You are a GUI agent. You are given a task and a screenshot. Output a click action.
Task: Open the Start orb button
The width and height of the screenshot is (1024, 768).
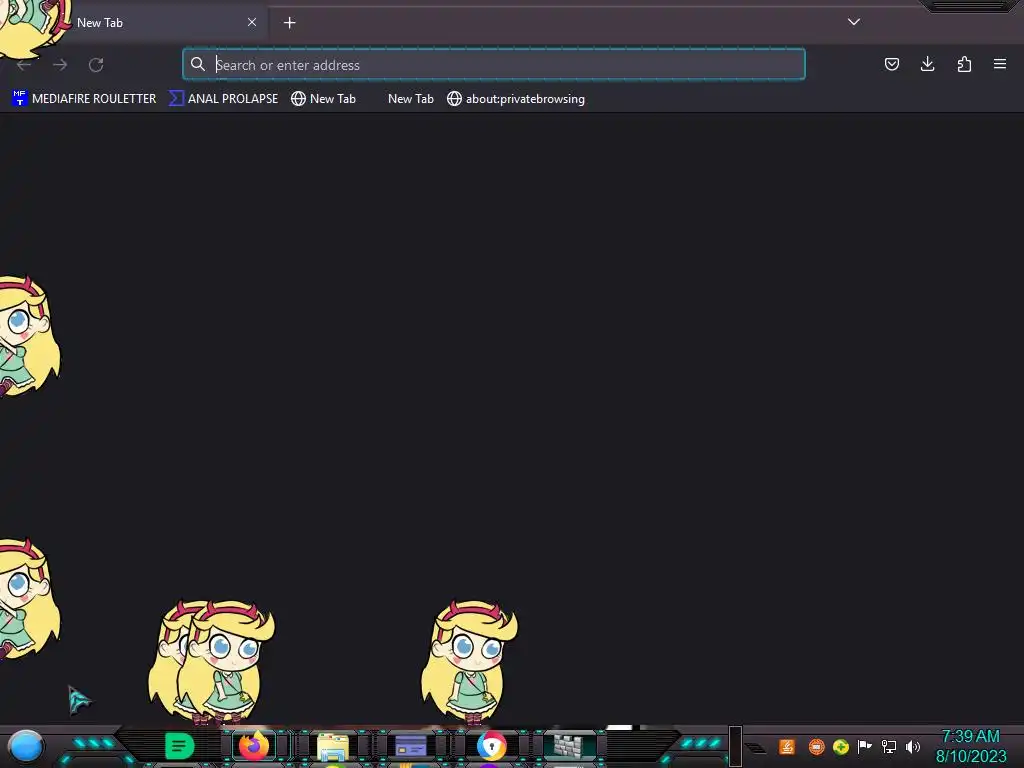tap(26, 747)
